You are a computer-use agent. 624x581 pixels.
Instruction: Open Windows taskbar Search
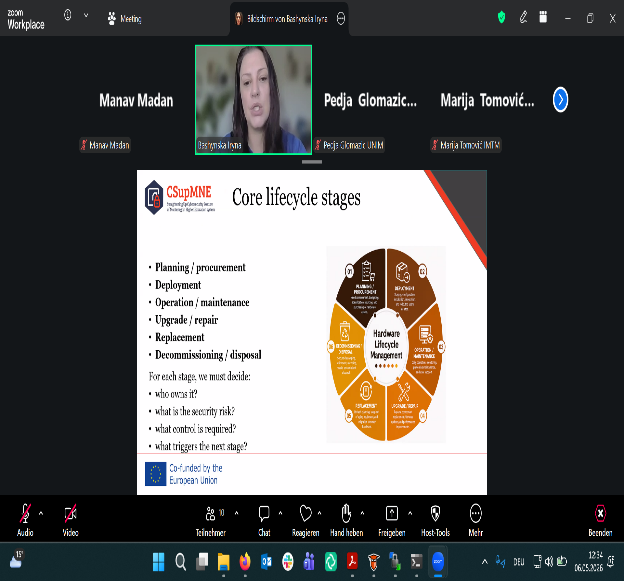tap(180, 562)
